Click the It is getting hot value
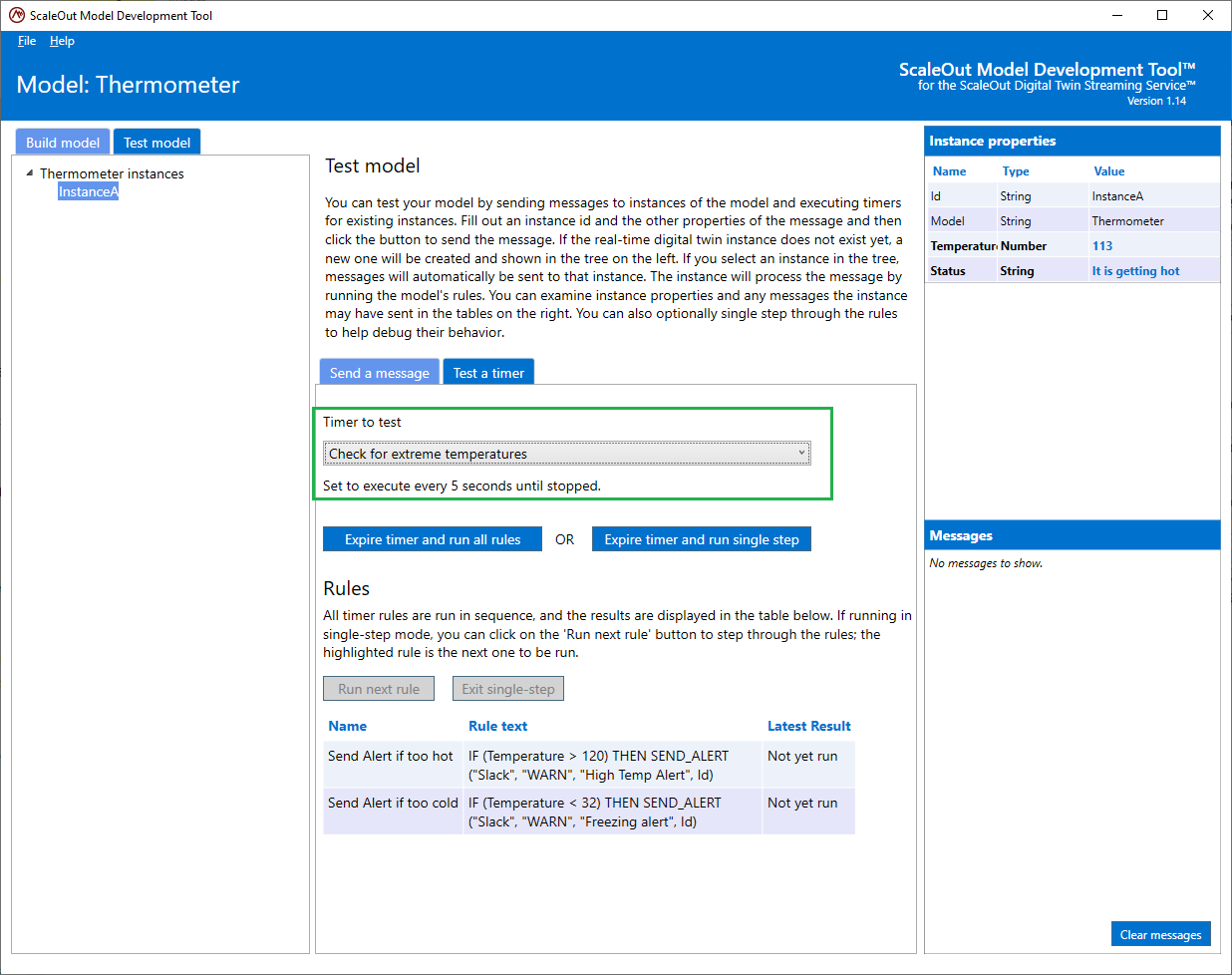The width and height of the screenshot is (1232, 975). 1135,271
